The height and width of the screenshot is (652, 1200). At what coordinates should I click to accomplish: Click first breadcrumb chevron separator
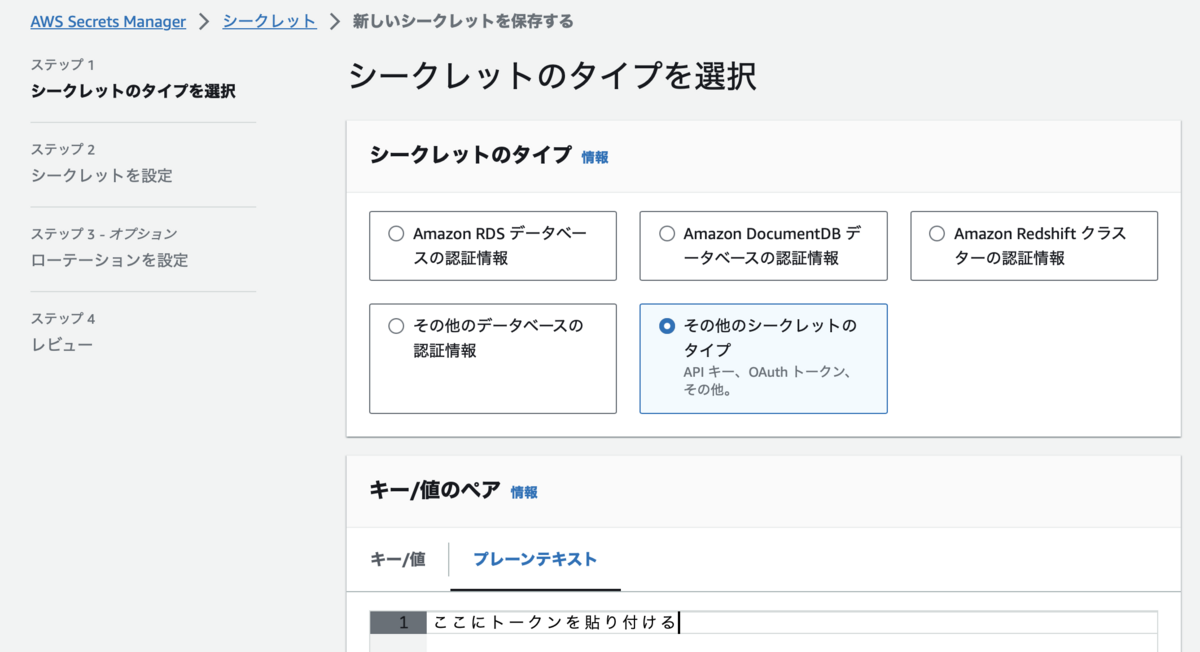click(204, 22)
